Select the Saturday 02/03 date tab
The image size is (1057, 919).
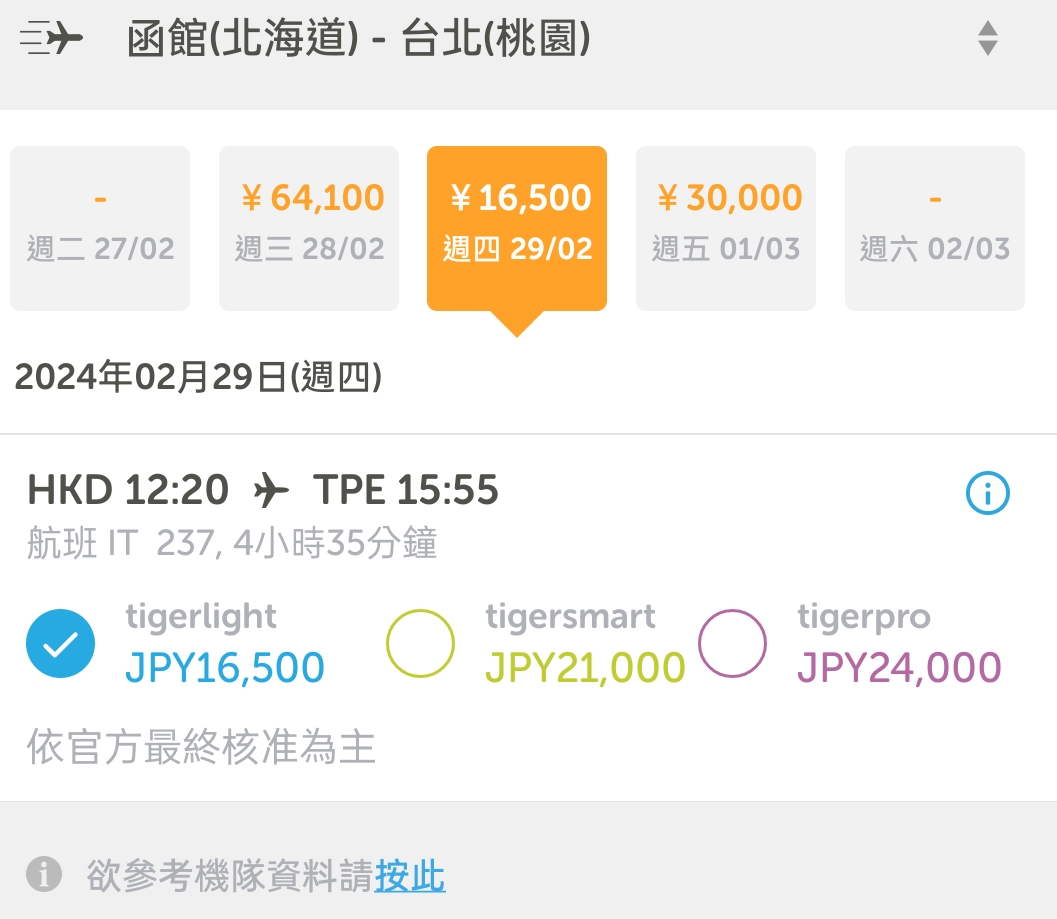pyautogui.click(x=935, y=228)
